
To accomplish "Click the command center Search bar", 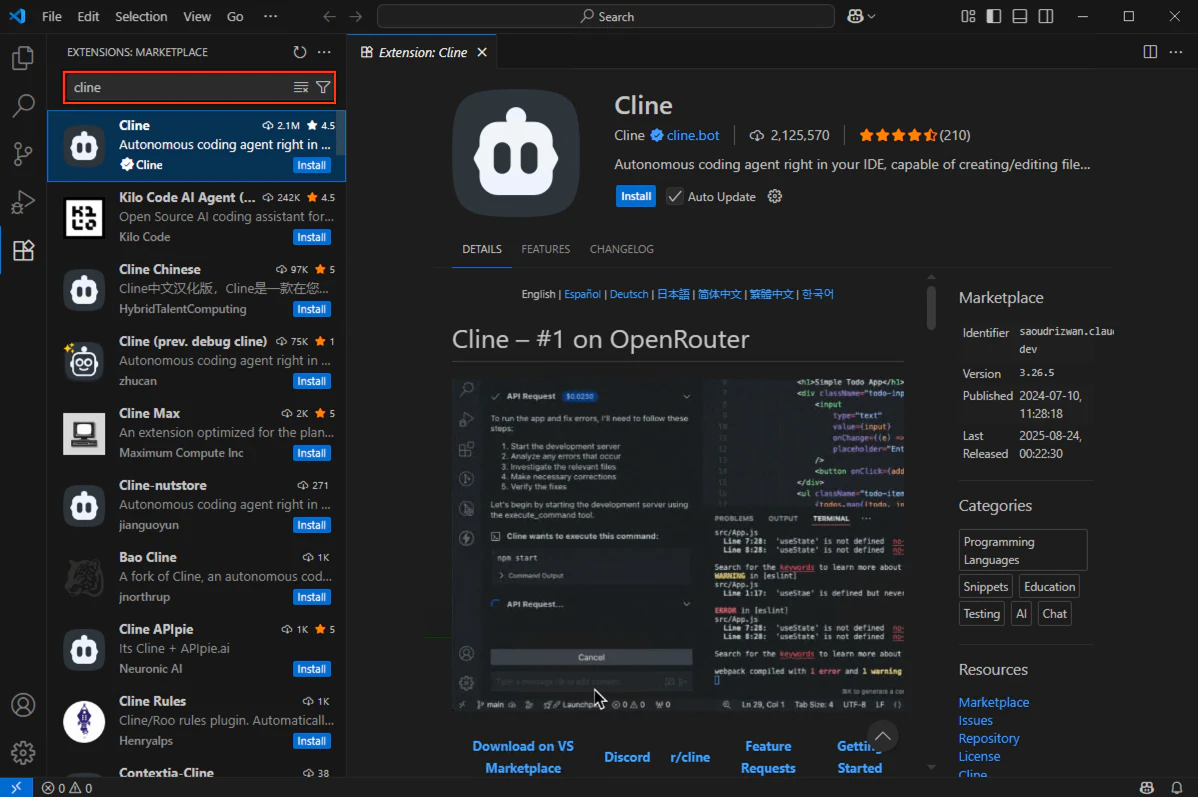I will [606, 16].
